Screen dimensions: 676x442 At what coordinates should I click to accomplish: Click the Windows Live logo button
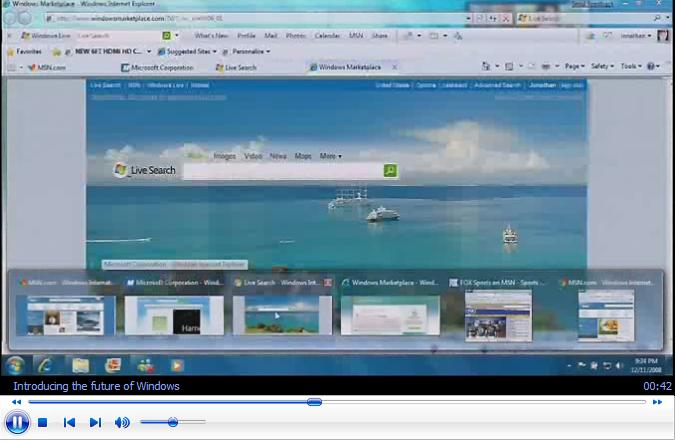pyautogui.click(x=46, y=36)
